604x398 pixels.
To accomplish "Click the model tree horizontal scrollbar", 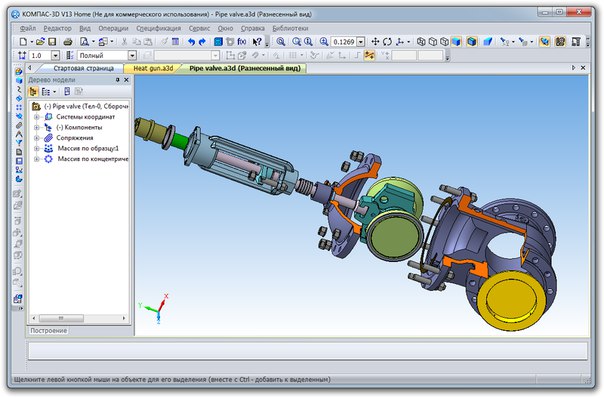I will tap(79, 318).
